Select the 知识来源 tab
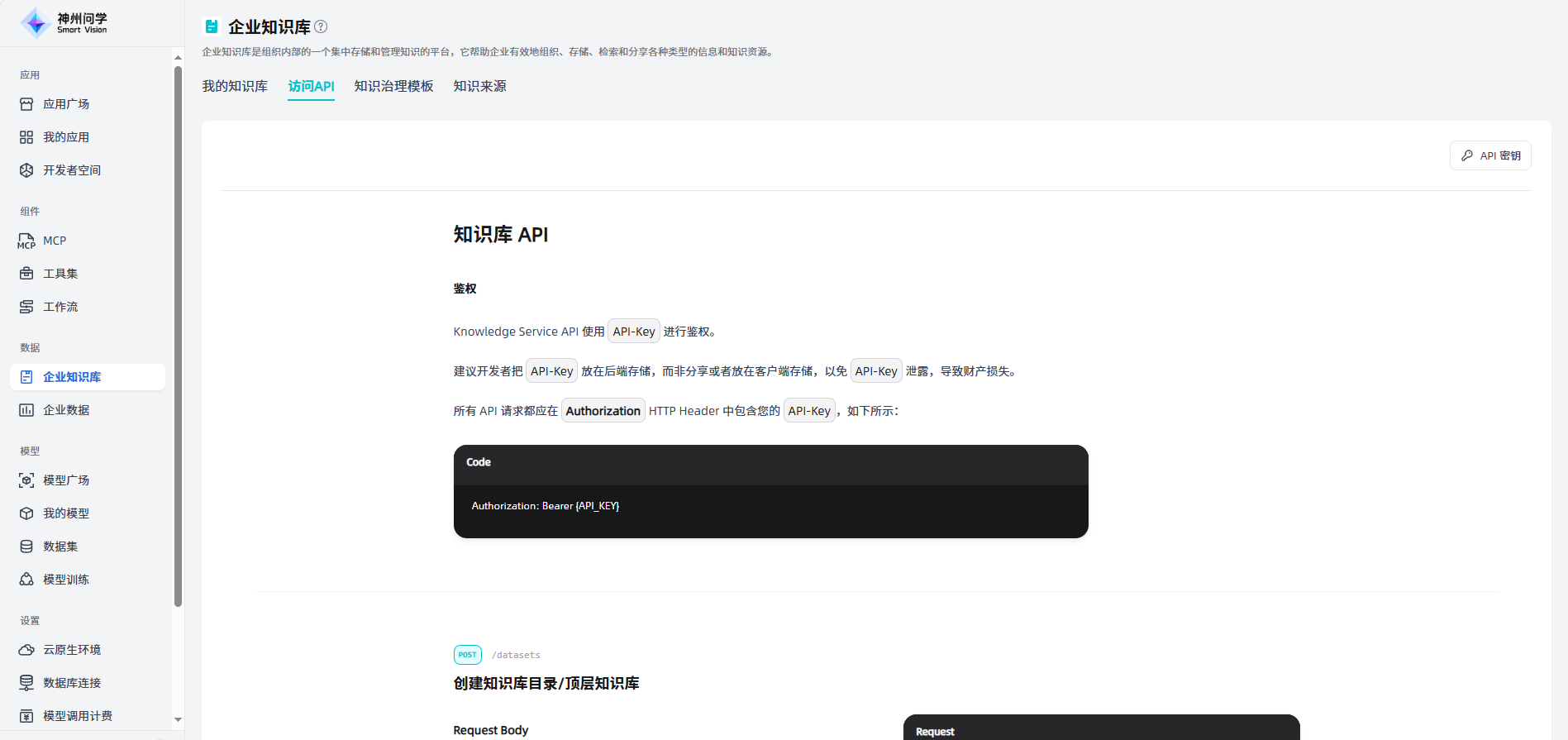1568x740 pixels. [x=479, y=86]
